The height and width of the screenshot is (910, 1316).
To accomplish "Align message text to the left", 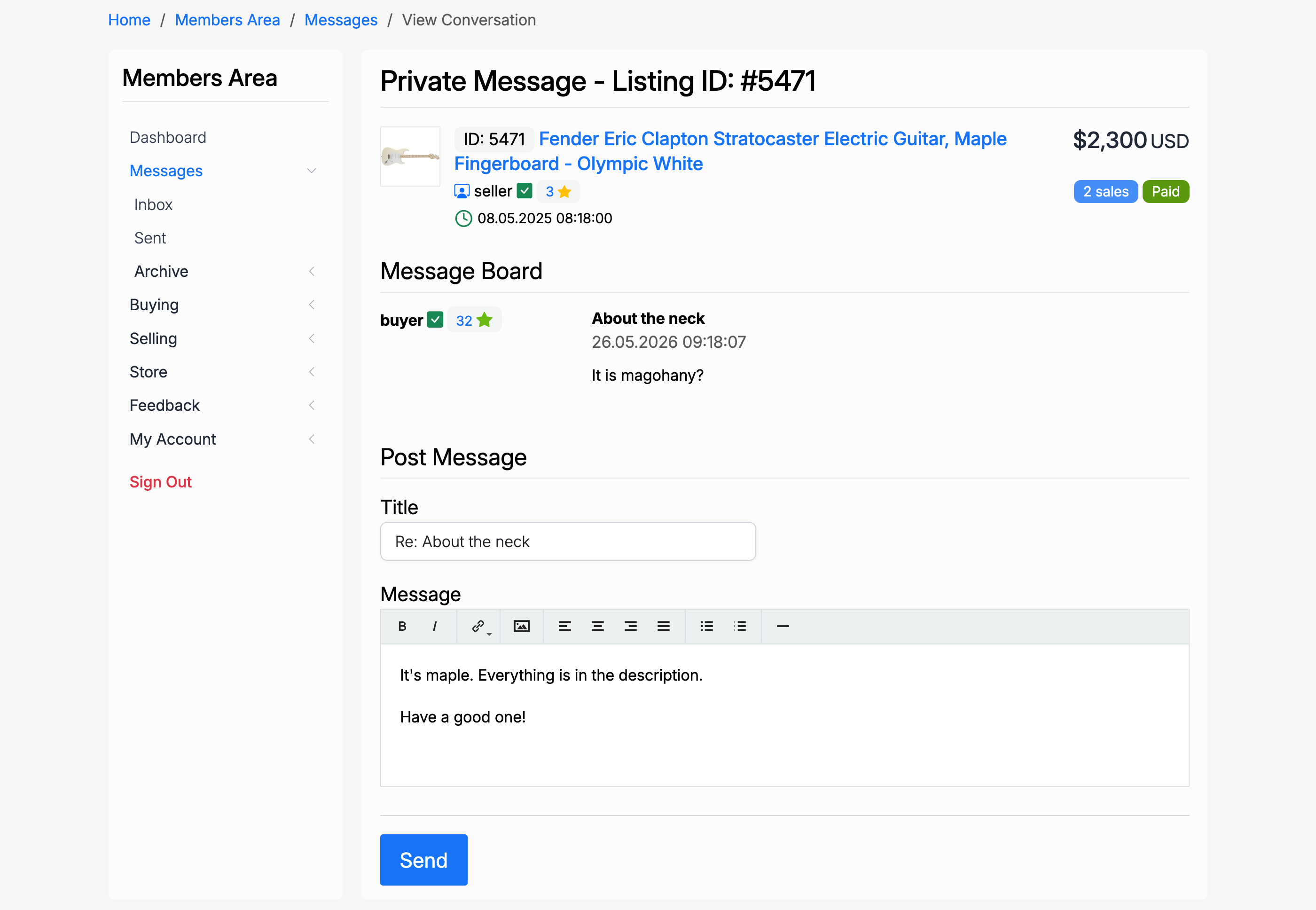I will pyautogui.click(x=564, y=626).
